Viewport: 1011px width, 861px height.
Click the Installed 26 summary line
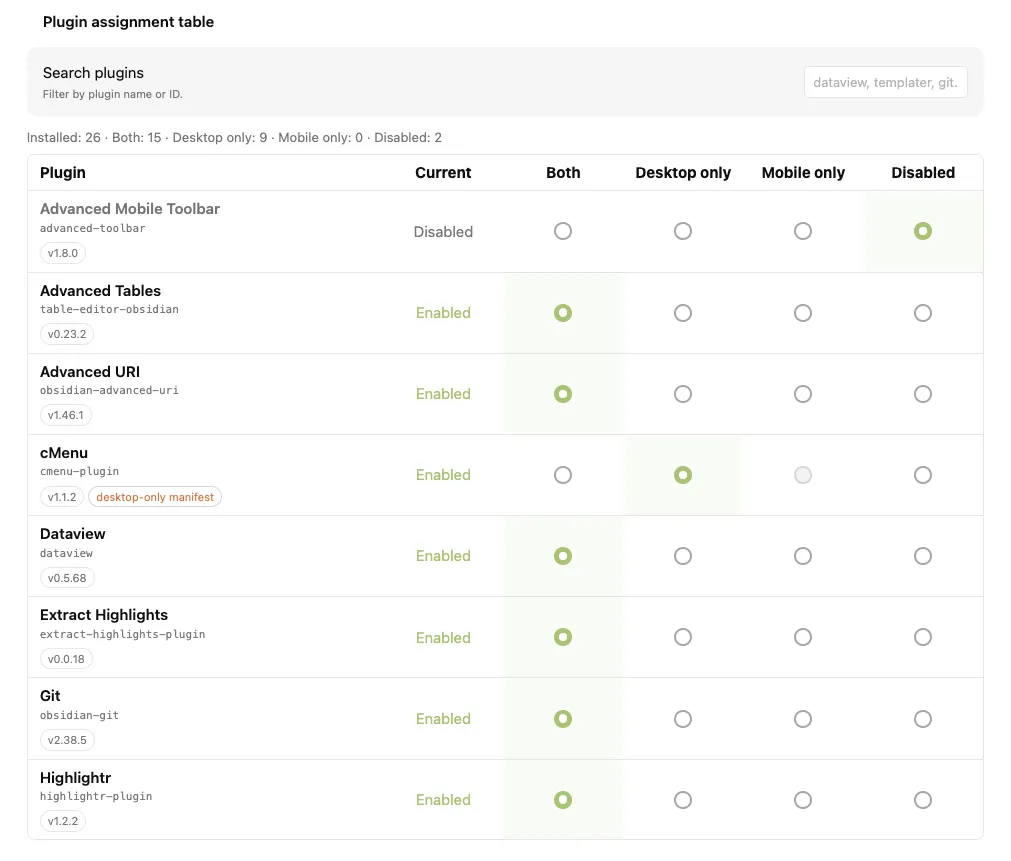[x=234, y=137]
